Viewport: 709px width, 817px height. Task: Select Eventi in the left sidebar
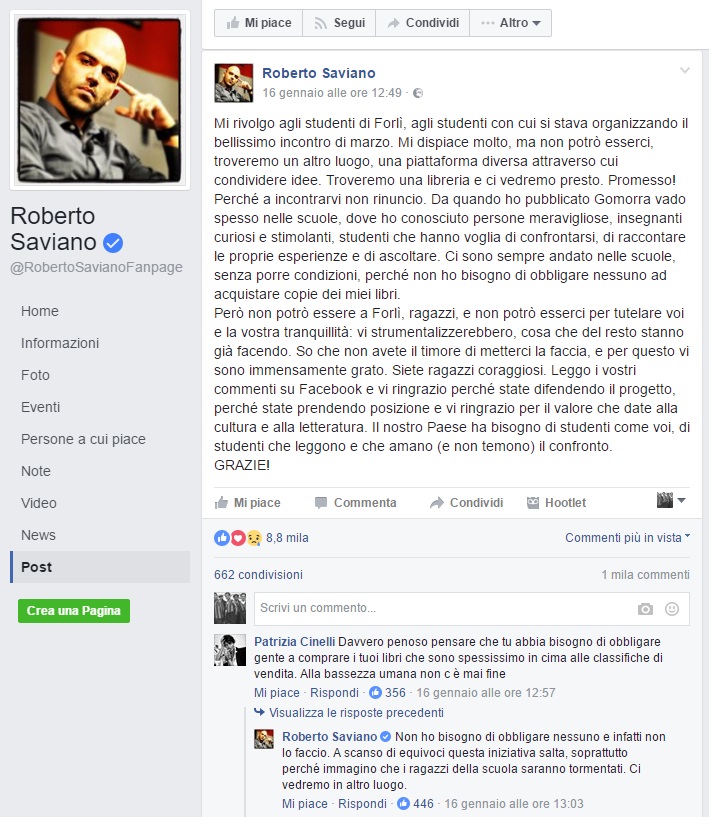pos(41,407)
